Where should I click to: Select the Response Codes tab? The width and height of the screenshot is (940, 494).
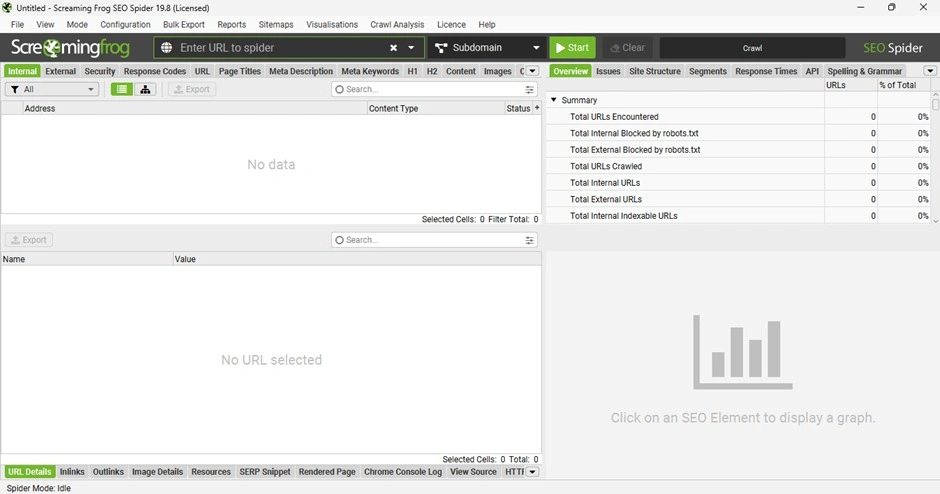(x=155, y=71)
